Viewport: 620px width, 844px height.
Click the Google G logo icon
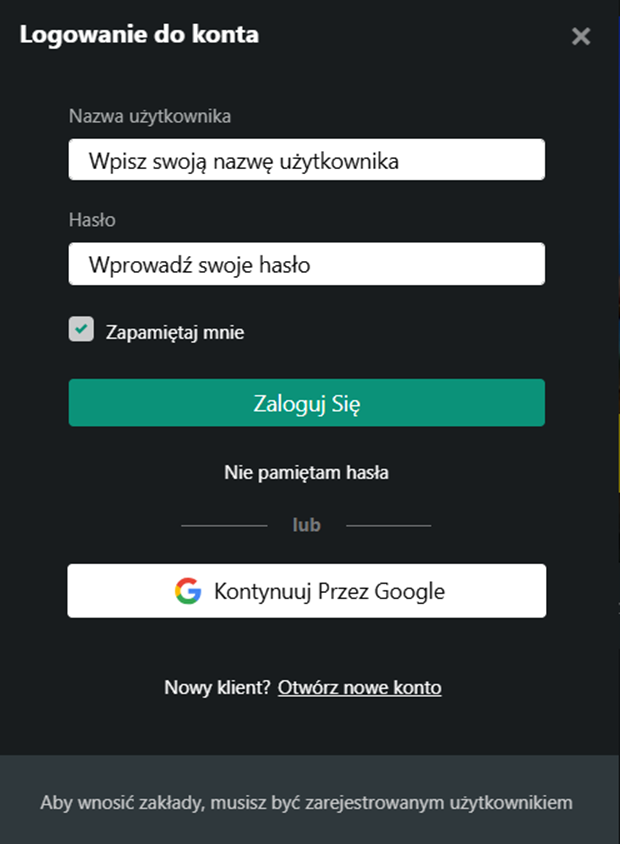[x=187, y=591]
